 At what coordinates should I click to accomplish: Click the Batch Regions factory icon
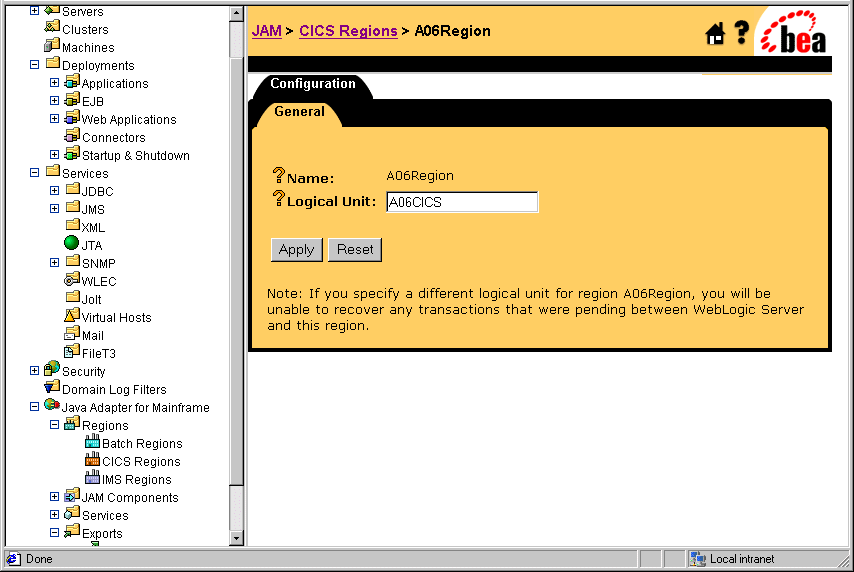coord(93,441)
